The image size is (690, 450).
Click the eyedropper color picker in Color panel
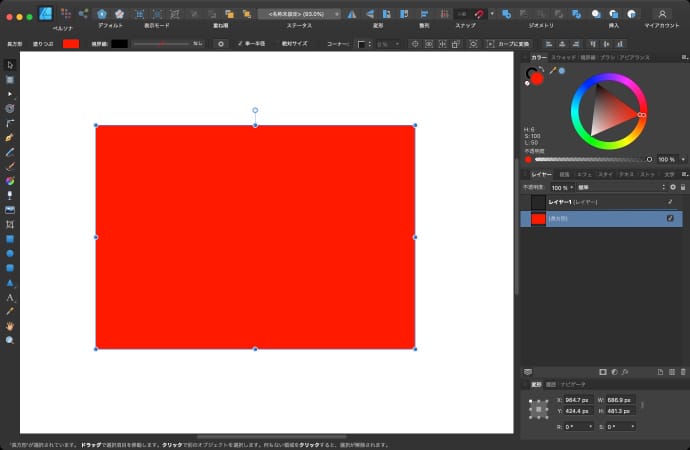[x=551, y=71]
